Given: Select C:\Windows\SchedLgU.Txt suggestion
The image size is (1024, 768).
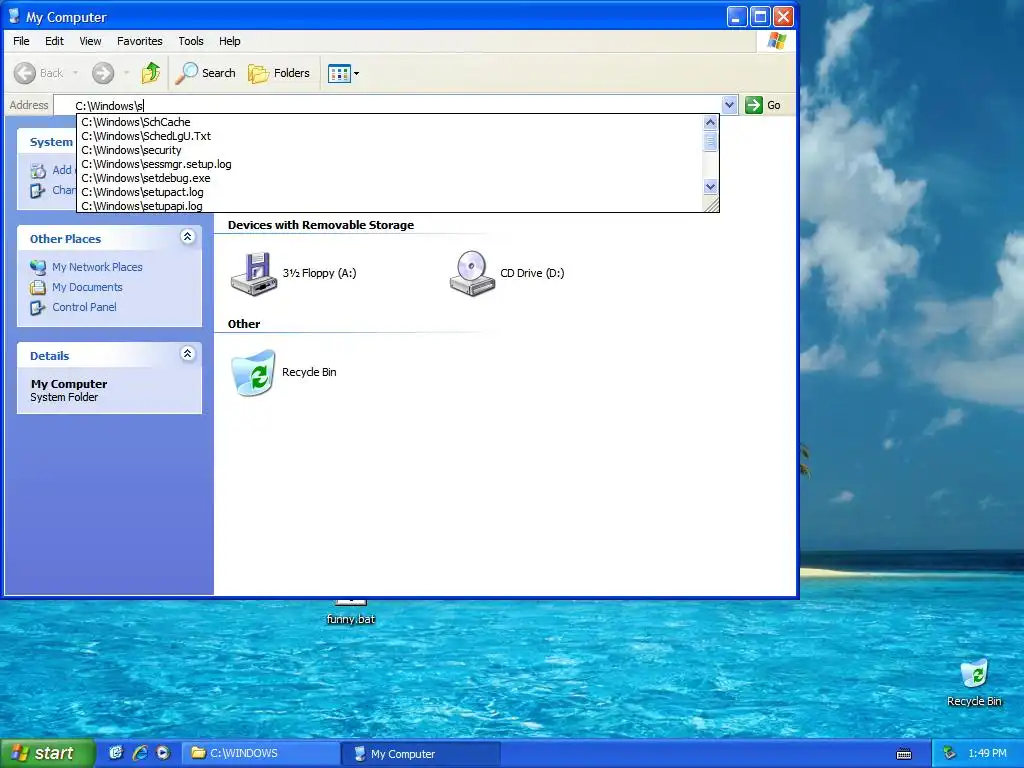Looking at the screenshot, I should coord(390,136).
